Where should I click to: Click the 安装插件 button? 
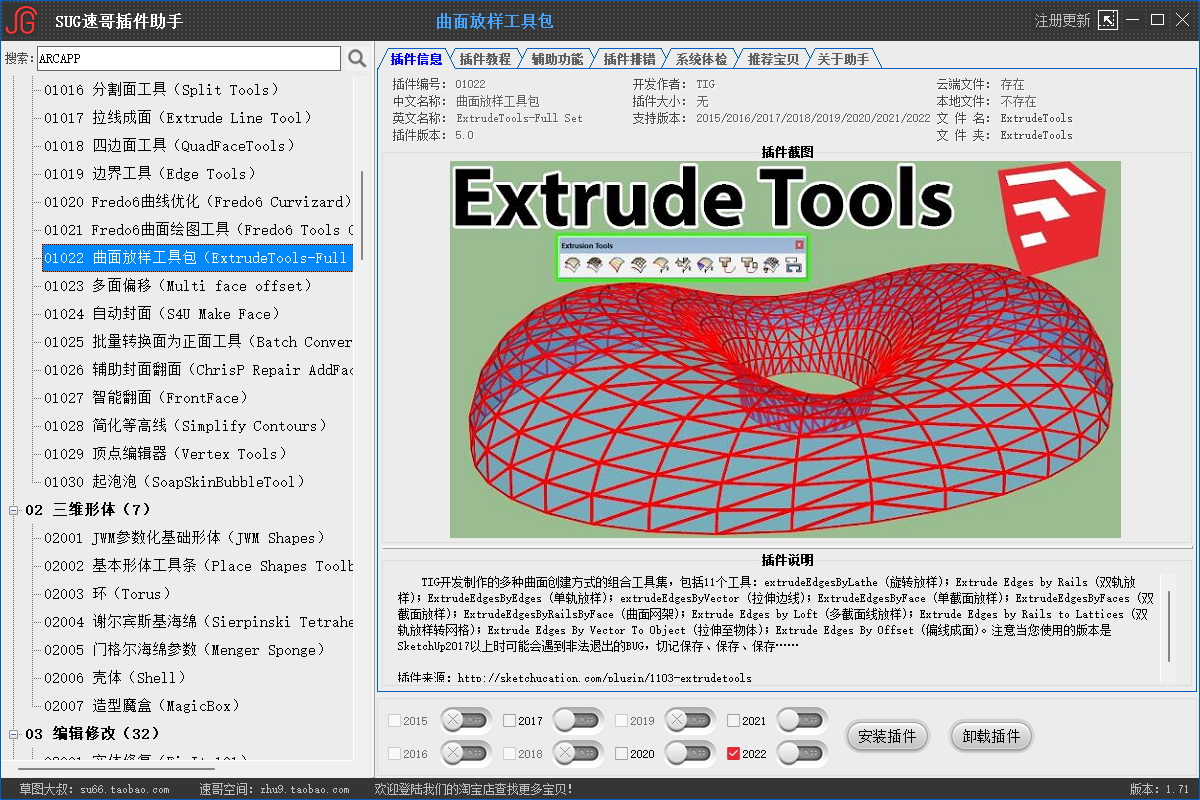(x=887, y=737)
